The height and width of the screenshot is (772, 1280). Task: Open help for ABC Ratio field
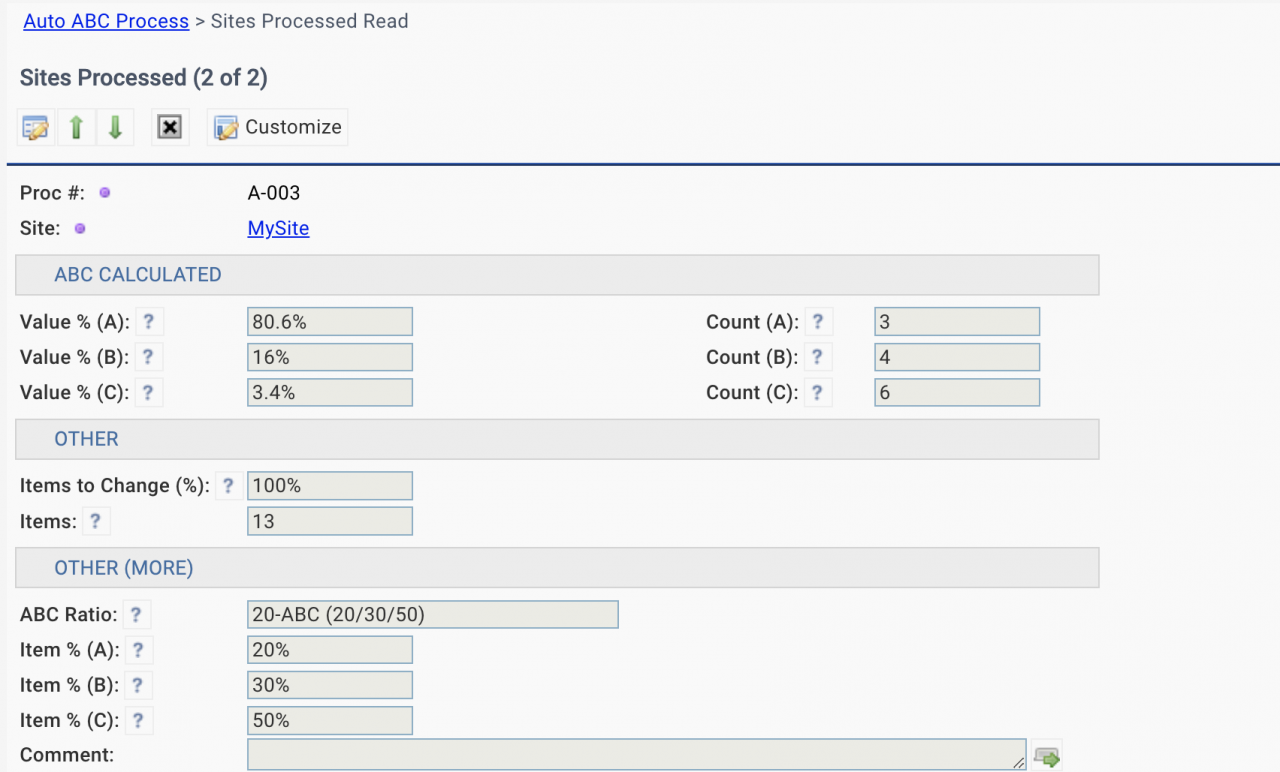pyautogui.click(x=136, y=615)
